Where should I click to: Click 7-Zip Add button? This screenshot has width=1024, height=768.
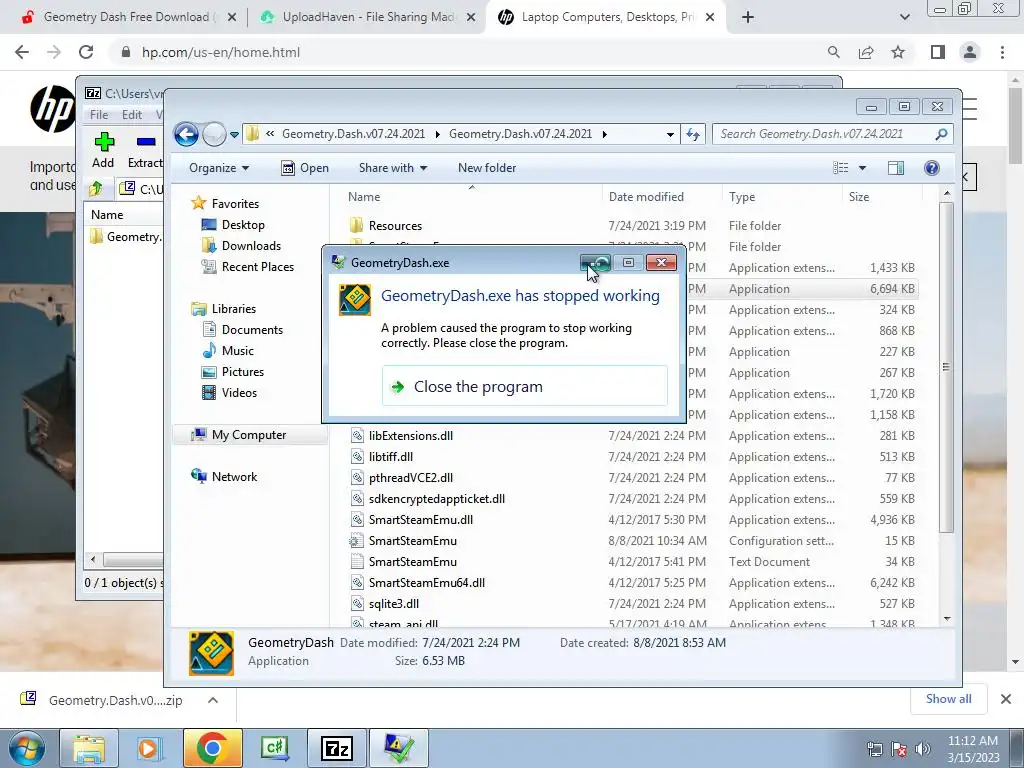[x=103, y=150]
